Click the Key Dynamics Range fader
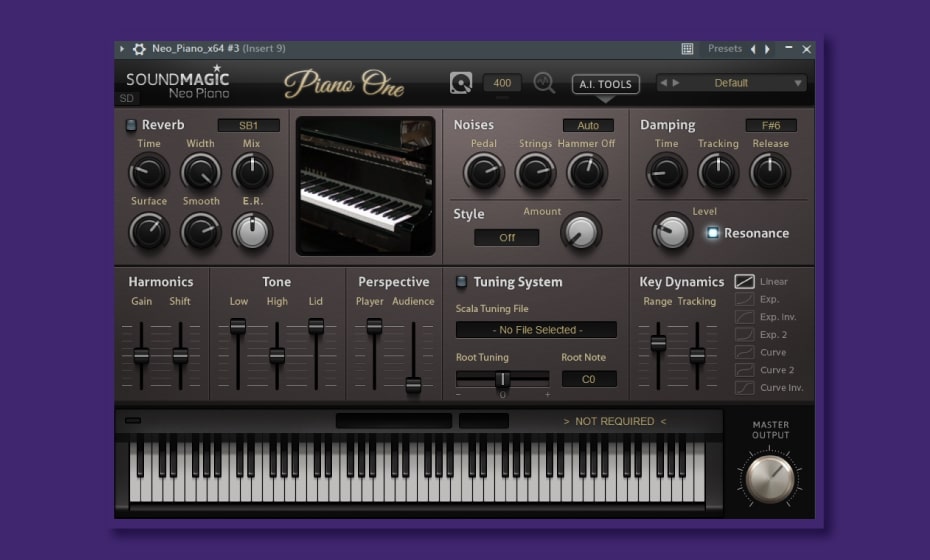This screenshot has height=560, width=930. click(x=658, y=342)
